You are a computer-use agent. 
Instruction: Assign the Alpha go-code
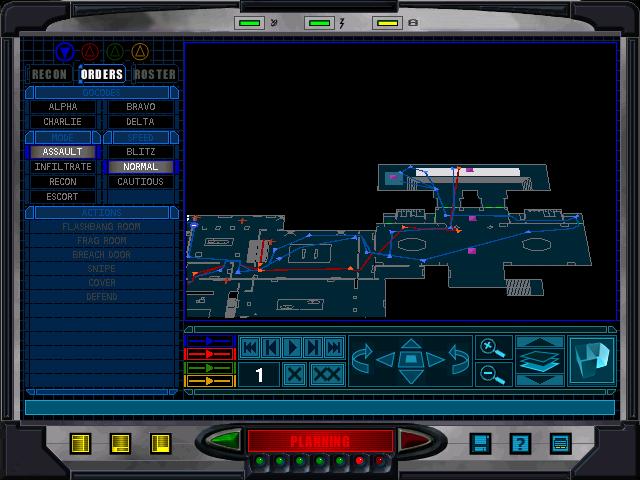63,107
